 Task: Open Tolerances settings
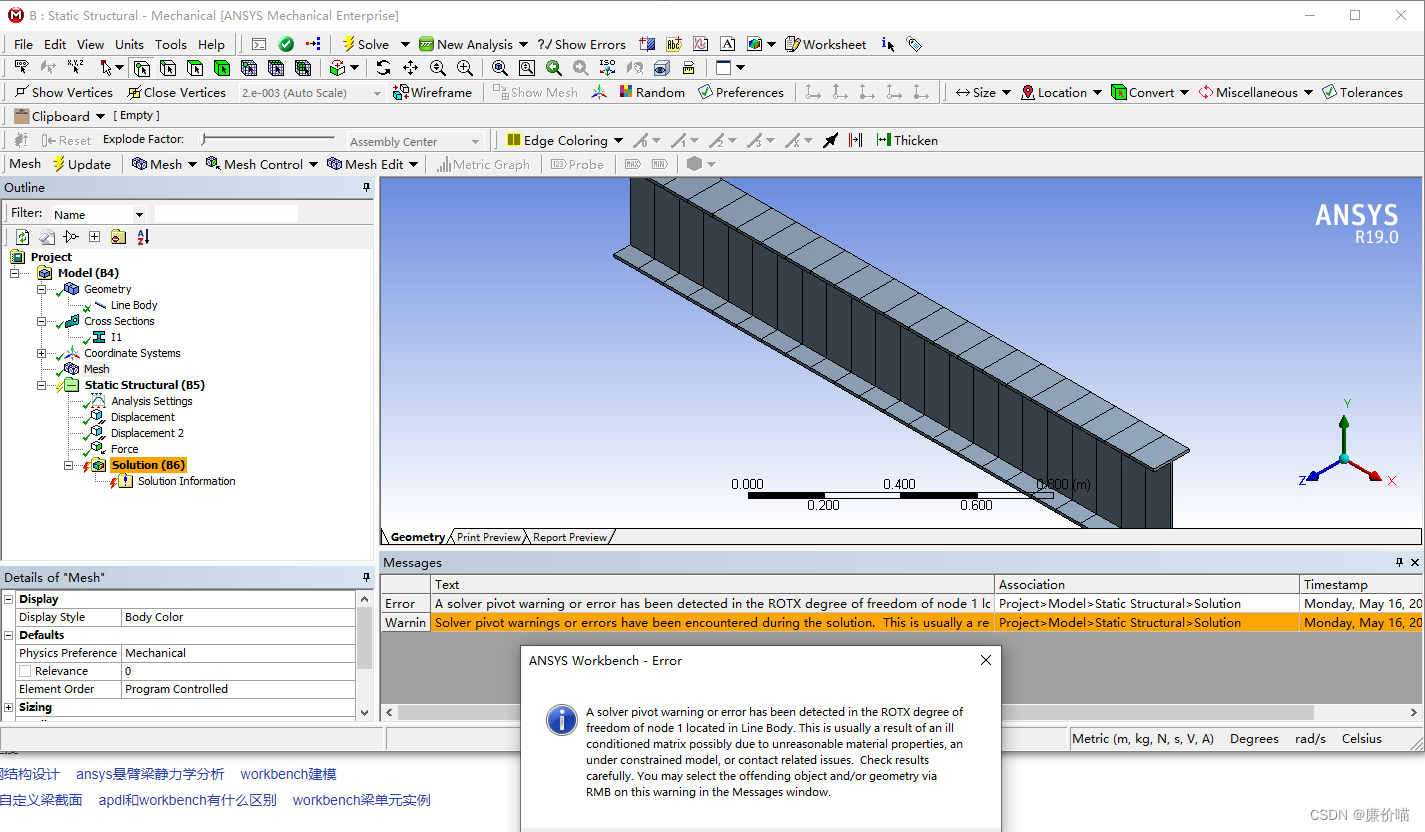coord(1362,92)
